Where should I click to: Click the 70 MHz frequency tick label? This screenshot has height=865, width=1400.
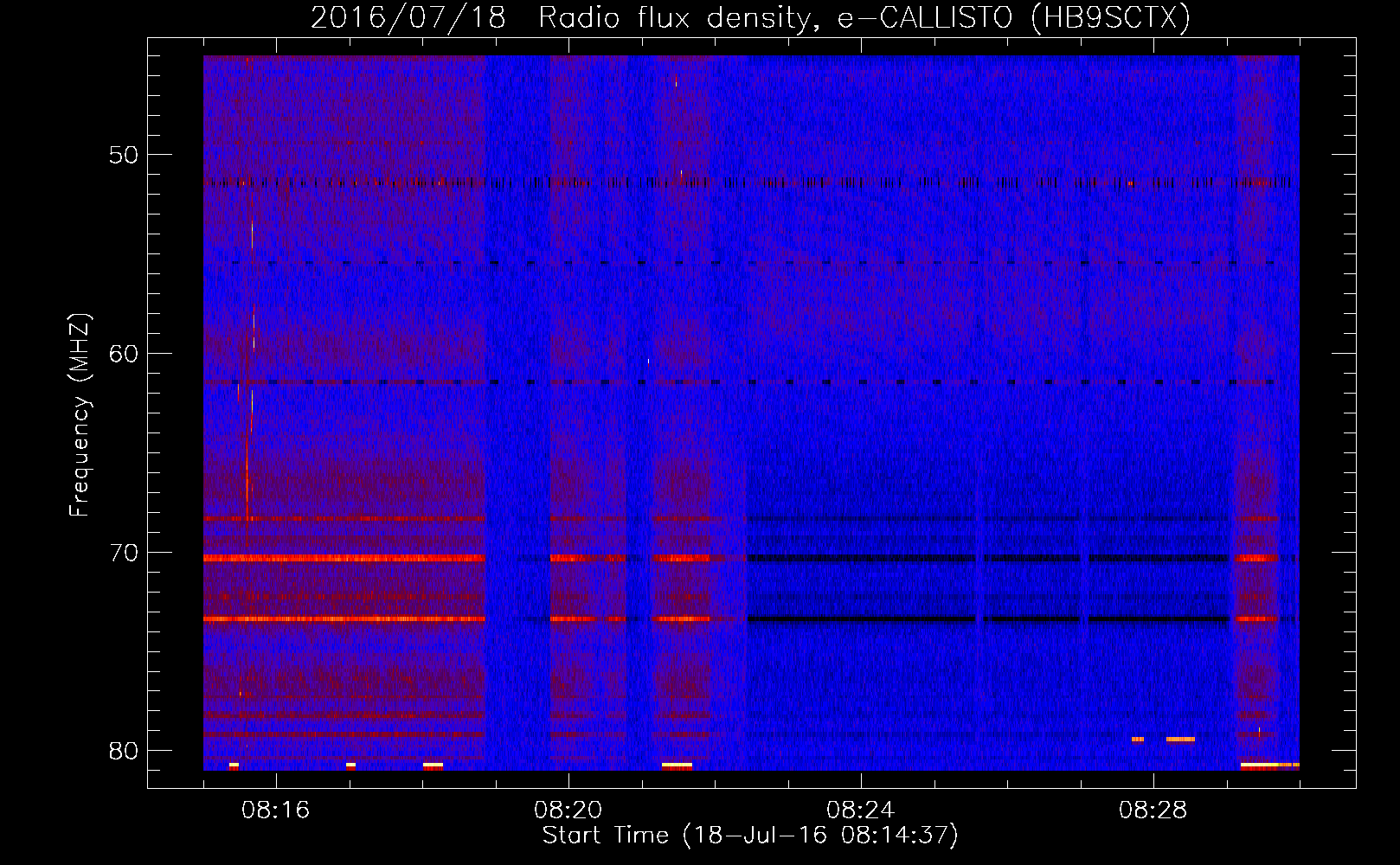coord(124,553)
